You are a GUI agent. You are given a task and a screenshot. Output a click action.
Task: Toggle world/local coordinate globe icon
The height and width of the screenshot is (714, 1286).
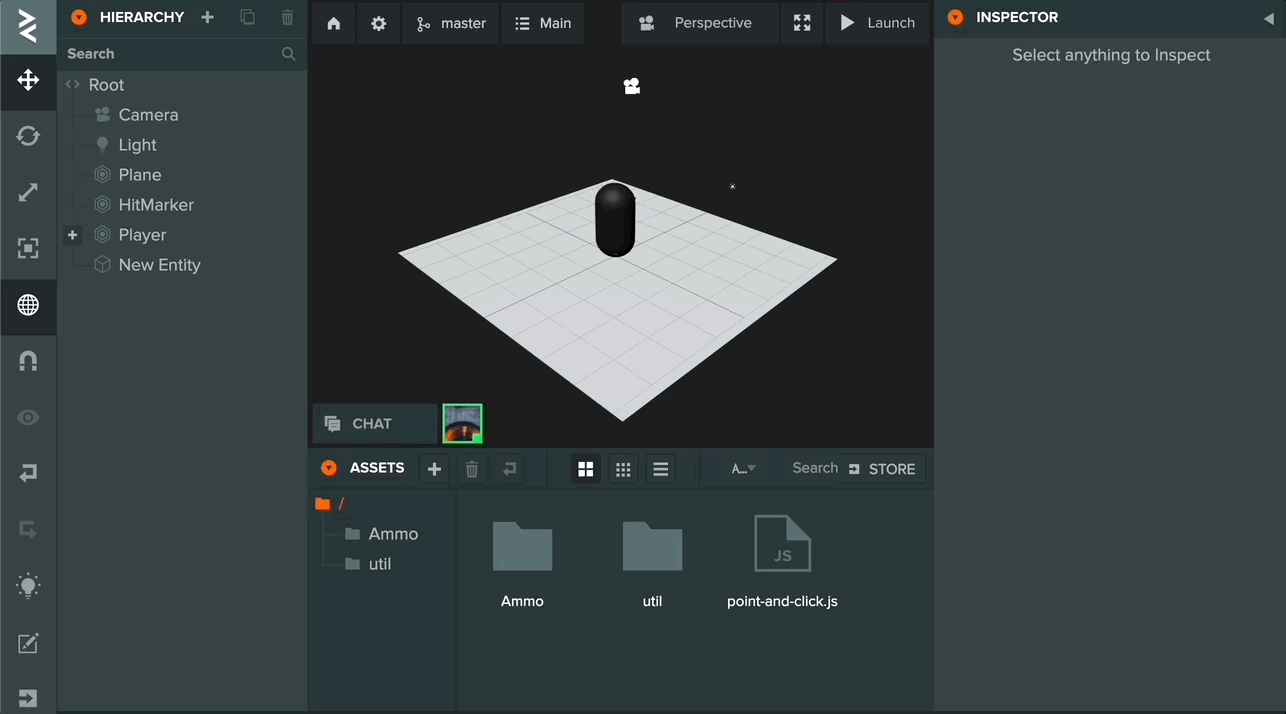tap(28, 305)
